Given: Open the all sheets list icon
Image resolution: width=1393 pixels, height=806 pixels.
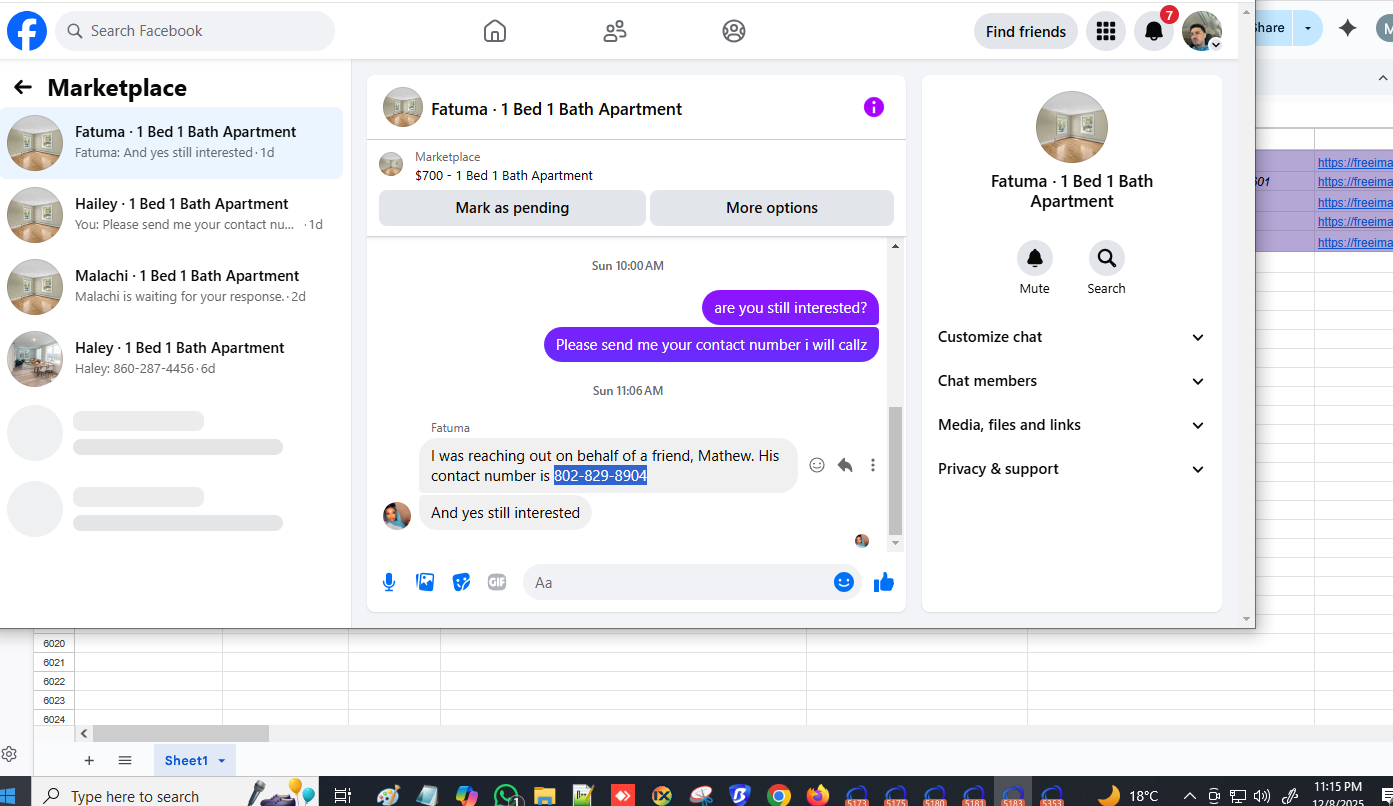Looking at the screenshot, I should coord(125,761).
